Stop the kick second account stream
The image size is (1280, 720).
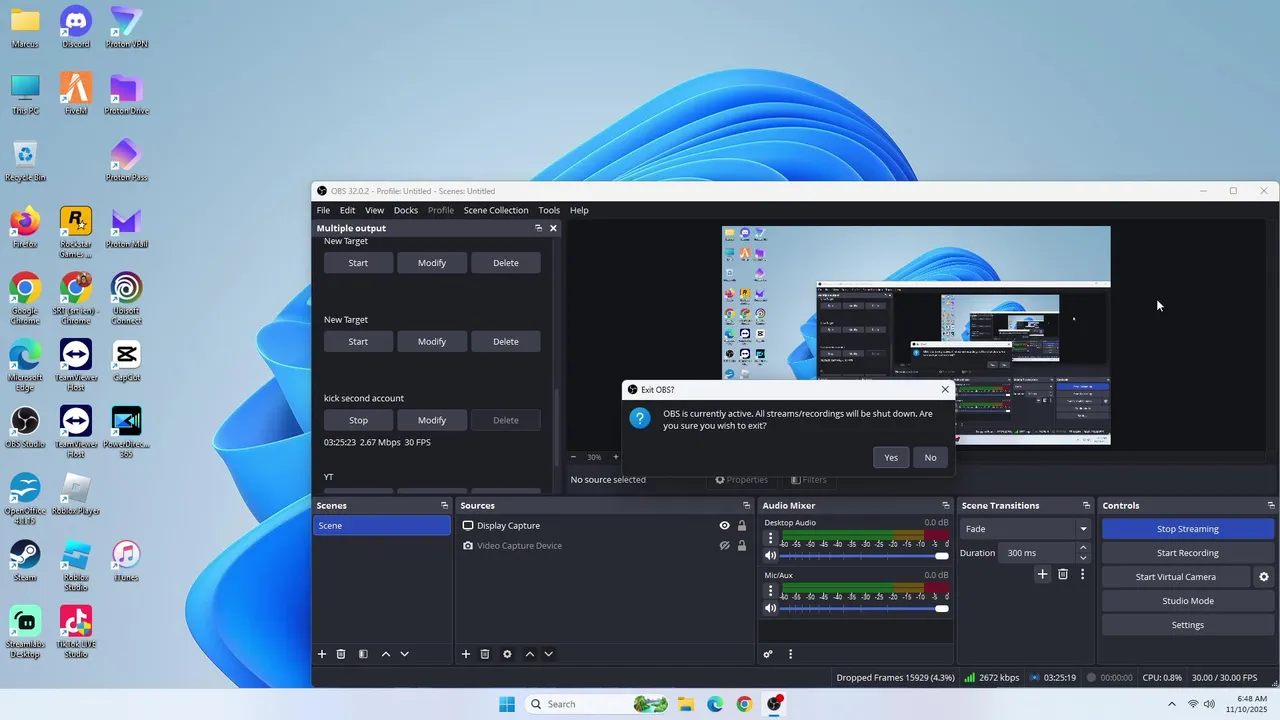(x=358, y=420)
